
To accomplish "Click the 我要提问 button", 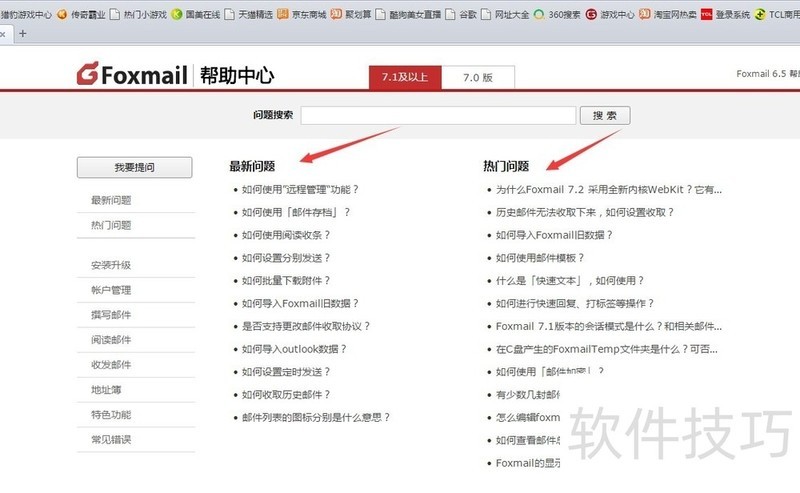I will coord(135,167).
